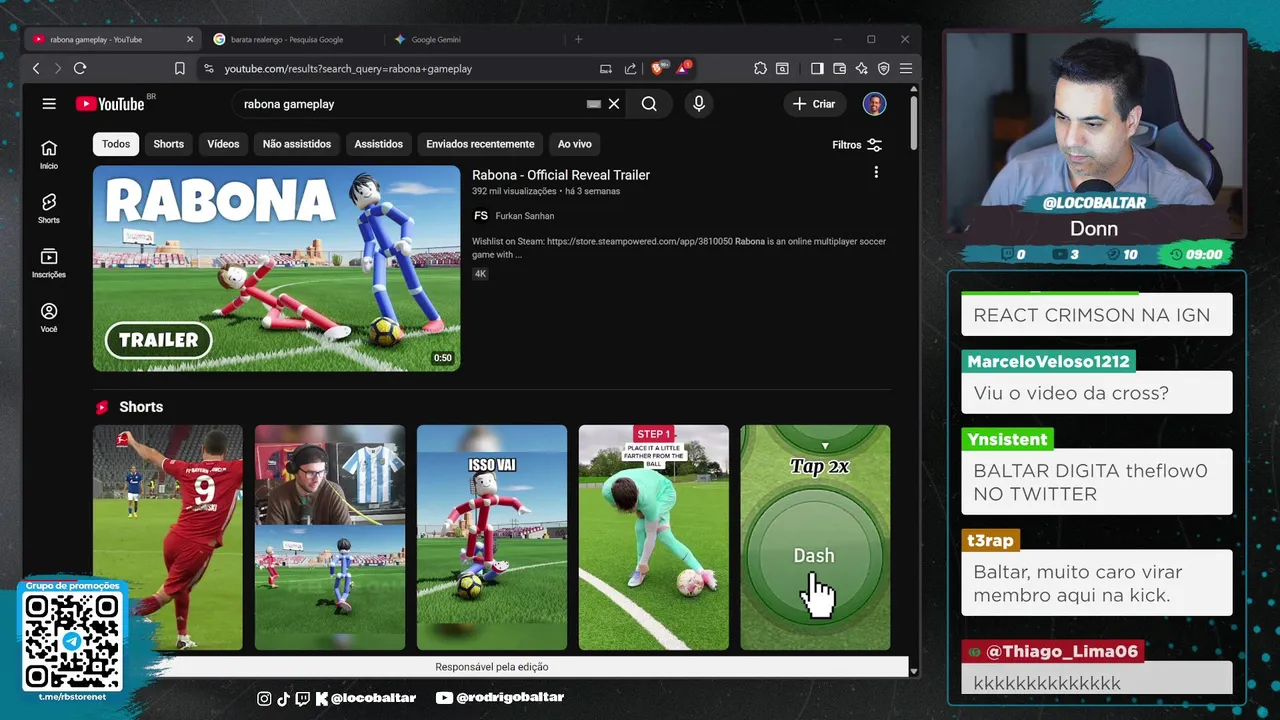Open the Filtros options

pos(857,145)
